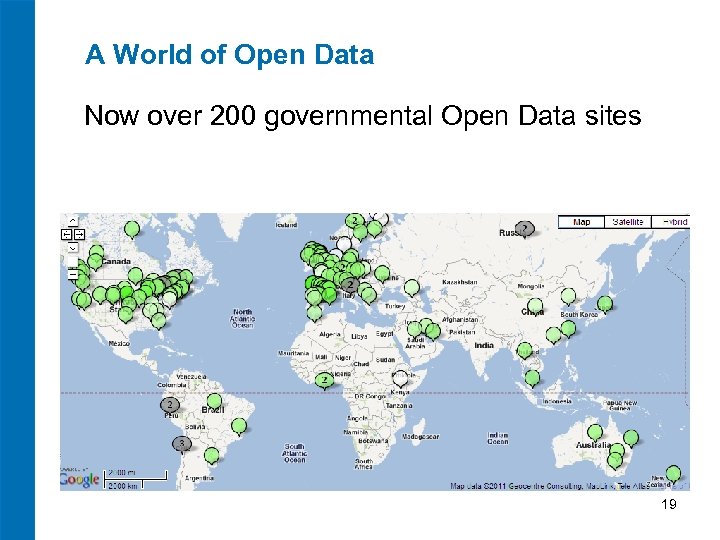The height and width of the screenshot is (540, 720).
Task: Click the Madagascar label on map
Action: [x=420, y=437]
